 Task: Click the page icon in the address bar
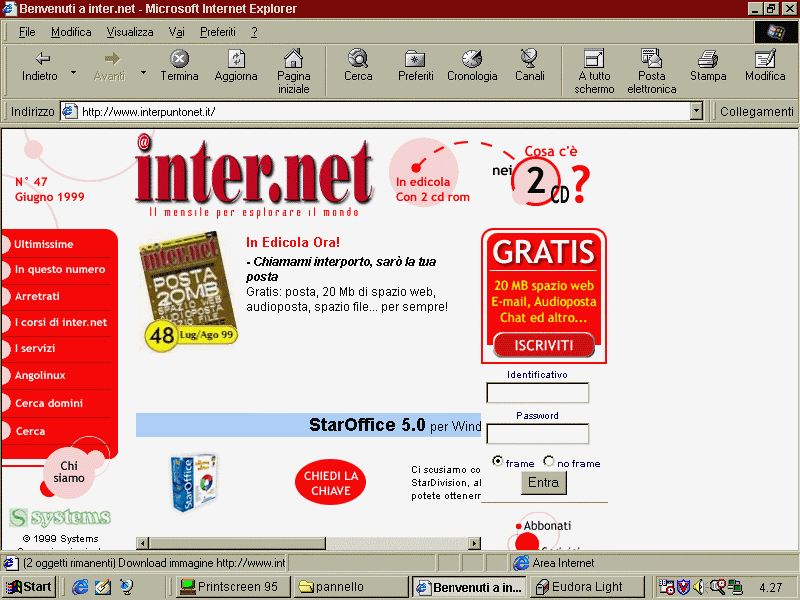[x=70, y=111]
